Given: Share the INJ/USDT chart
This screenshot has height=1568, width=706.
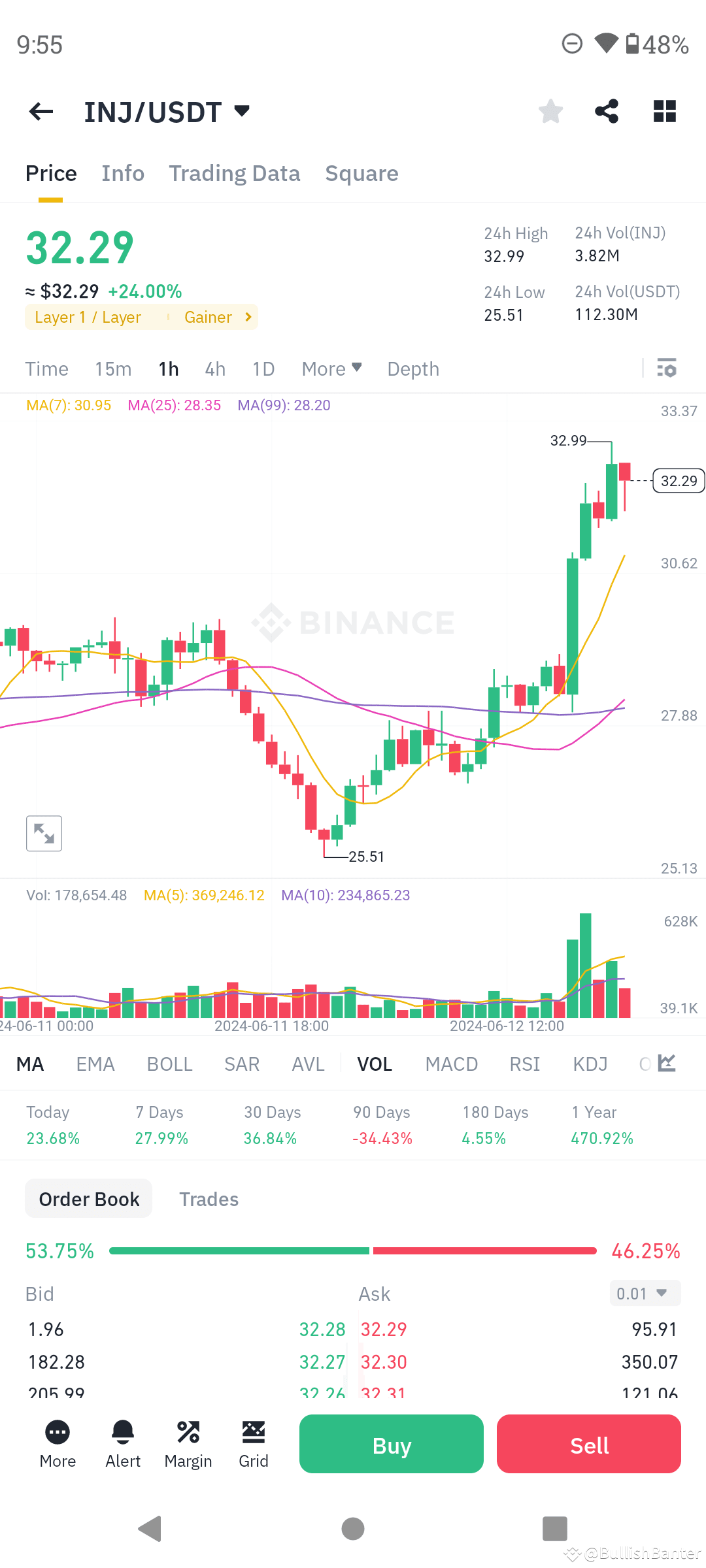Looking at the screenshot, I should [606, 111].
